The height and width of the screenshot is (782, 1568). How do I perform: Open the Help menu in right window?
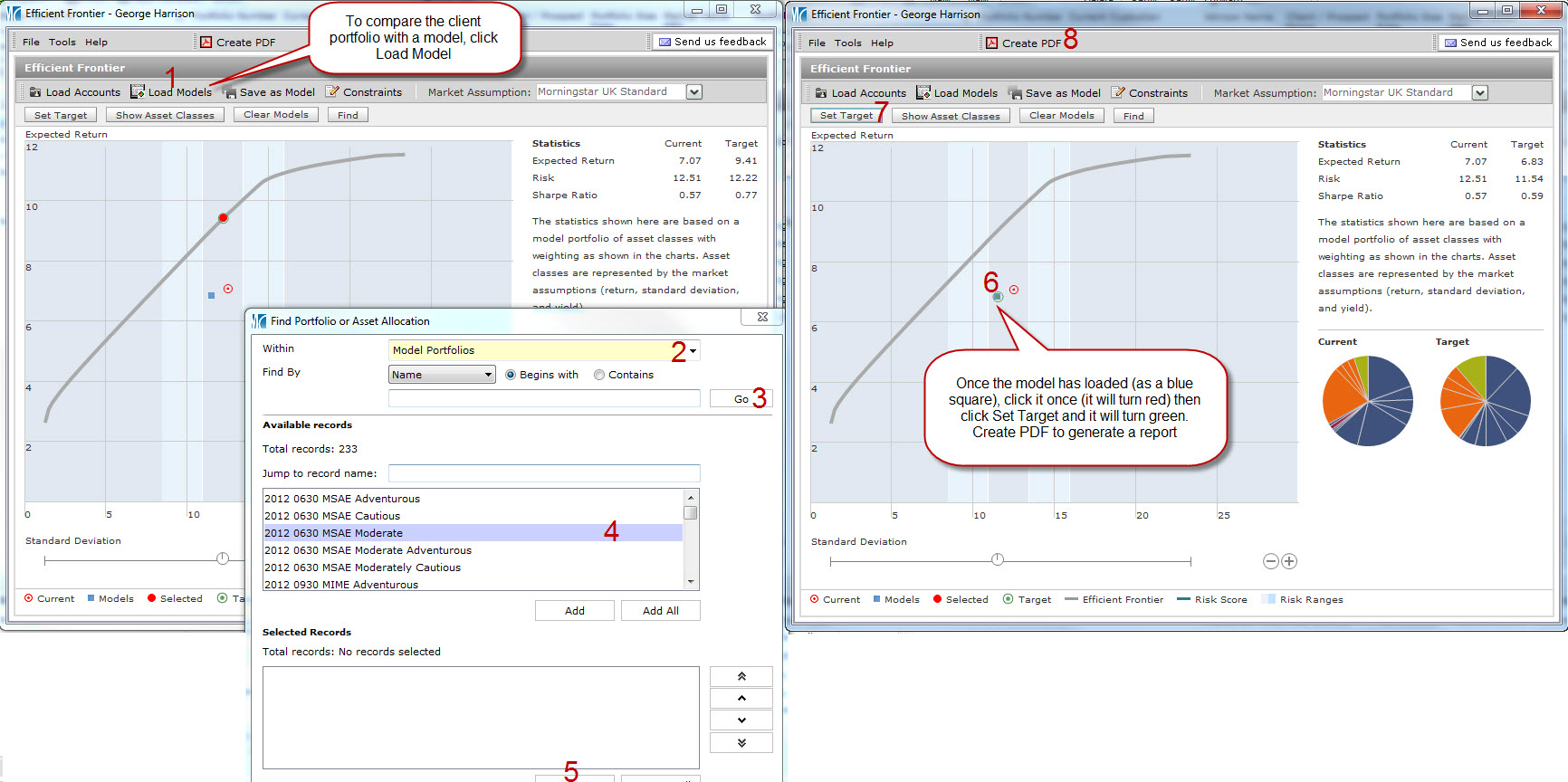(882, 43)
